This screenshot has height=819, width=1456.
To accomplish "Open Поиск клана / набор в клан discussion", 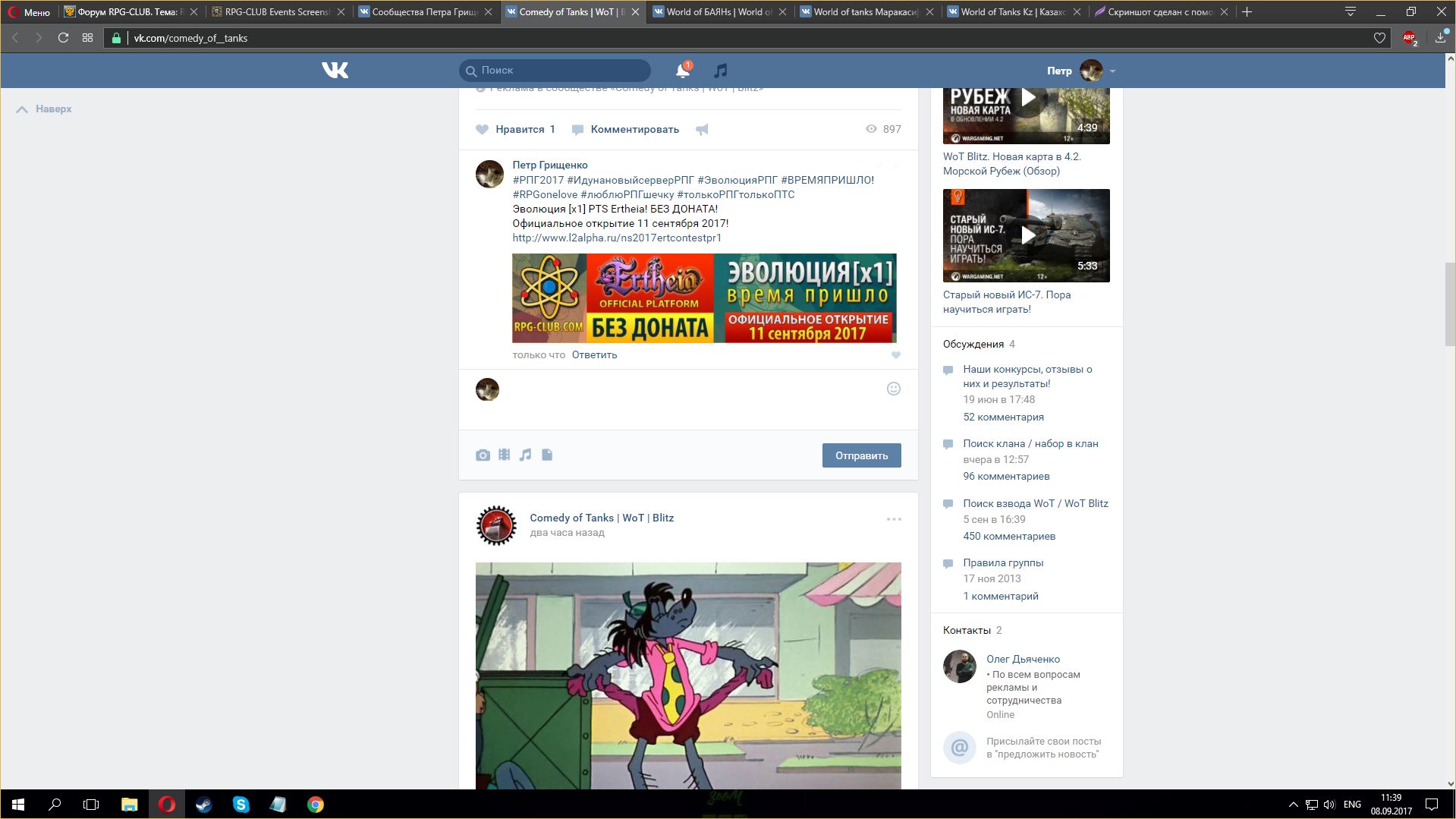I will click(x=1030, y=443).
